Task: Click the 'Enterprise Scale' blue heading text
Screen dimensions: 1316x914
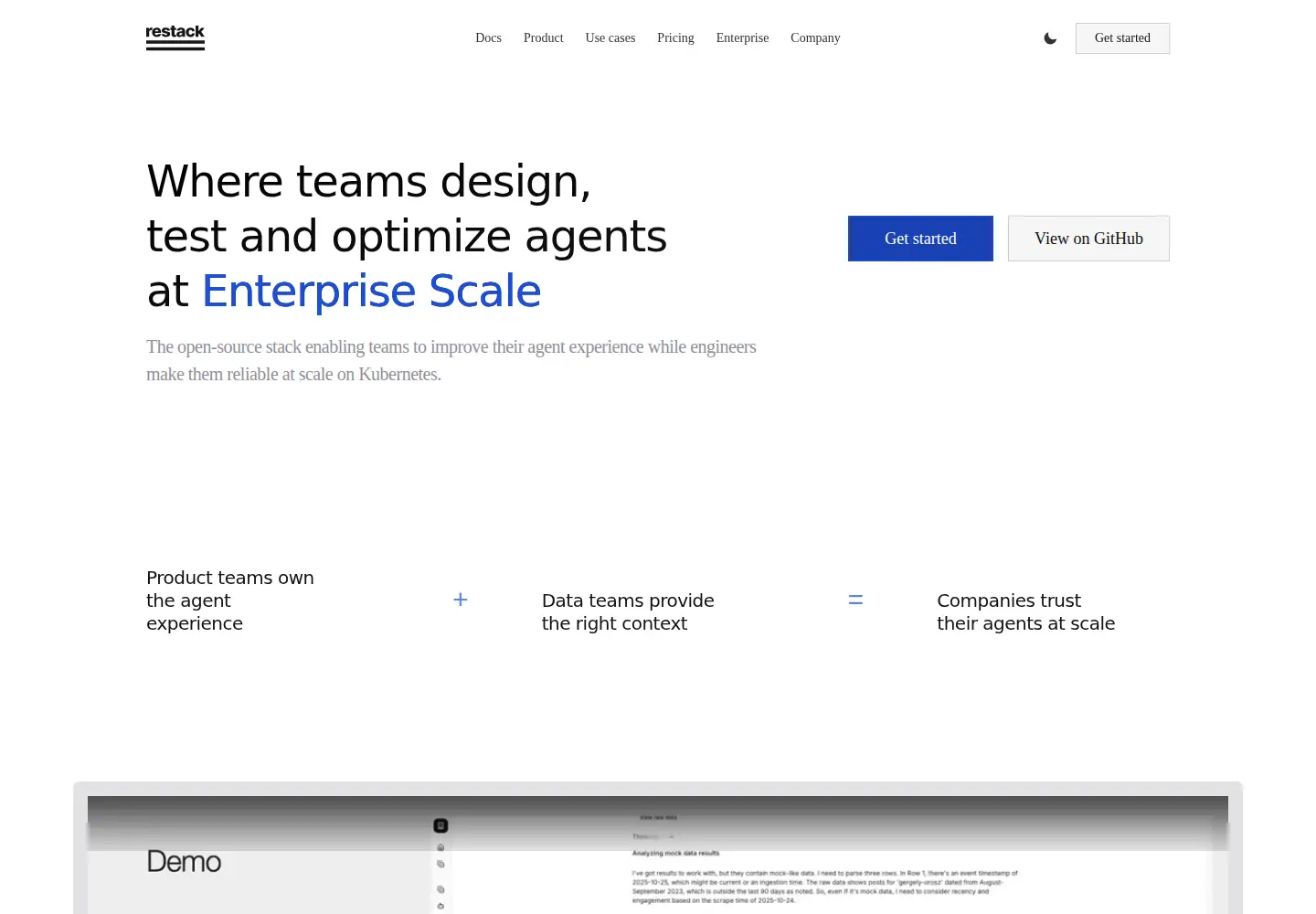Action: 372,292
